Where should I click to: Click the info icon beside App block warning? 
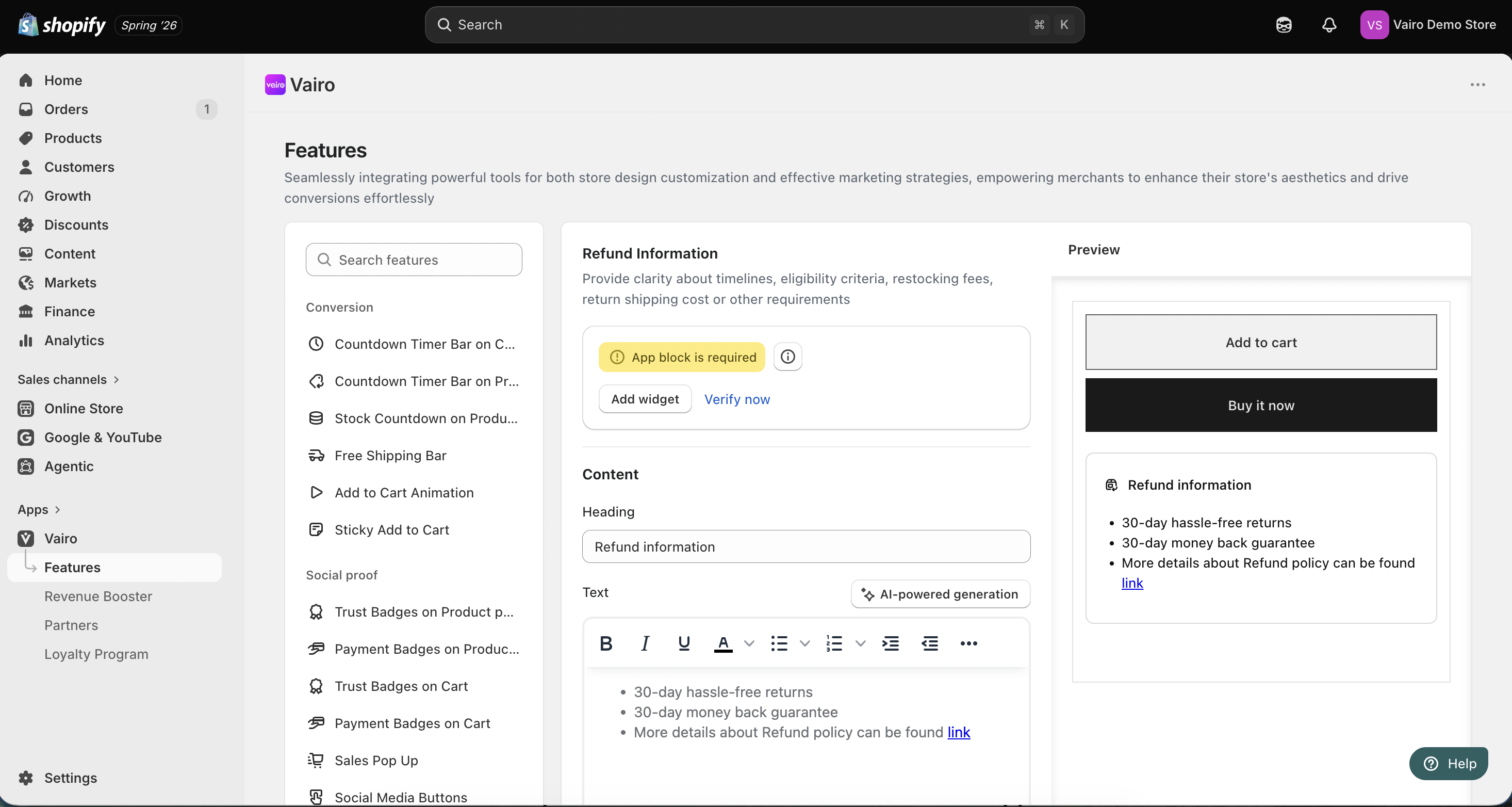787,357
